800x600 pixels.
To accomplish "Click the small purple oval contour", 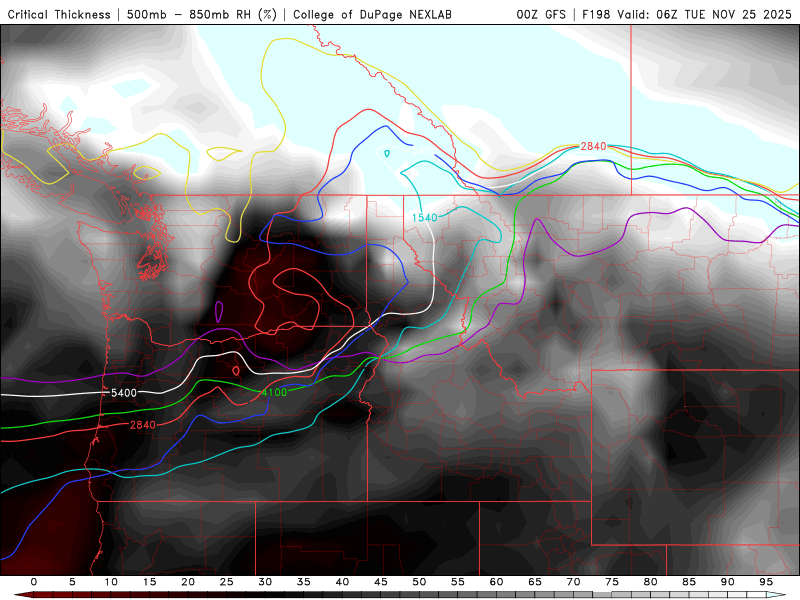I will [219, 312].
